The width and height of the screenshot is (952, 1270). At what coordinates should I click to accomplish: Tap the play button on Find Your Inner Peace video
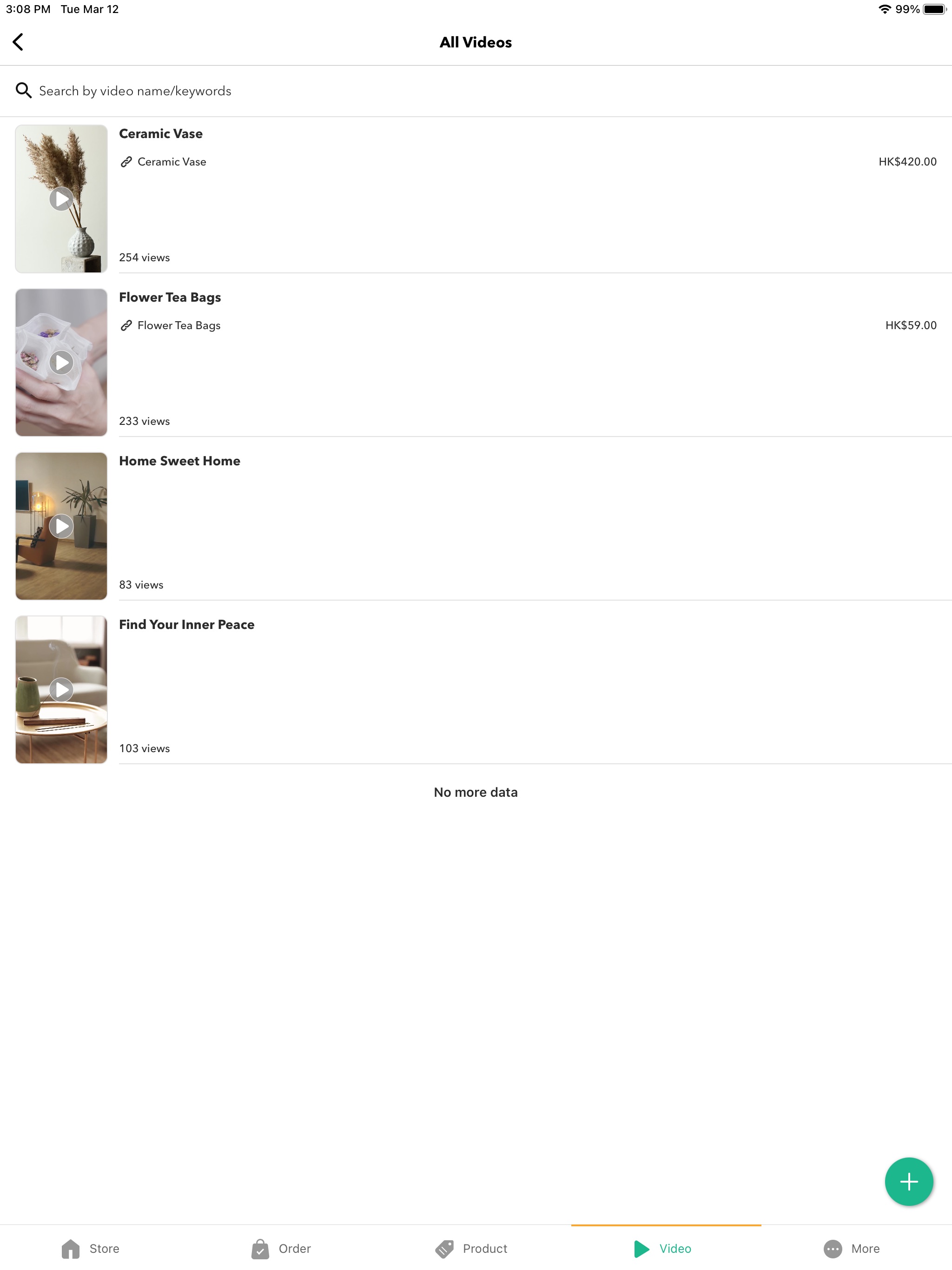[x=61, y=690]
